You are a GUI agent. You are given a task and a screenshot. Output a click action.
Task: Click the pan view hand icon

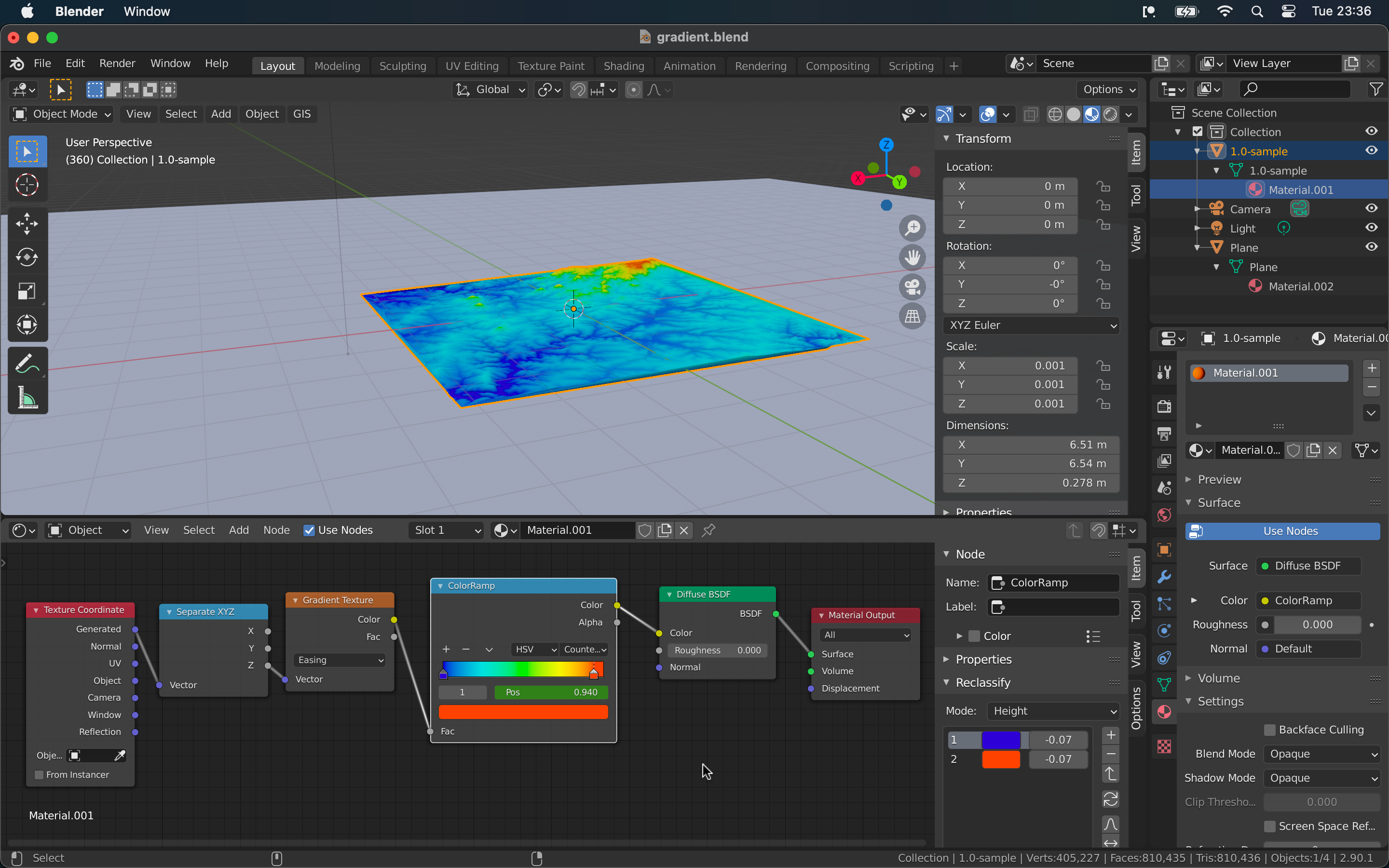912,258
